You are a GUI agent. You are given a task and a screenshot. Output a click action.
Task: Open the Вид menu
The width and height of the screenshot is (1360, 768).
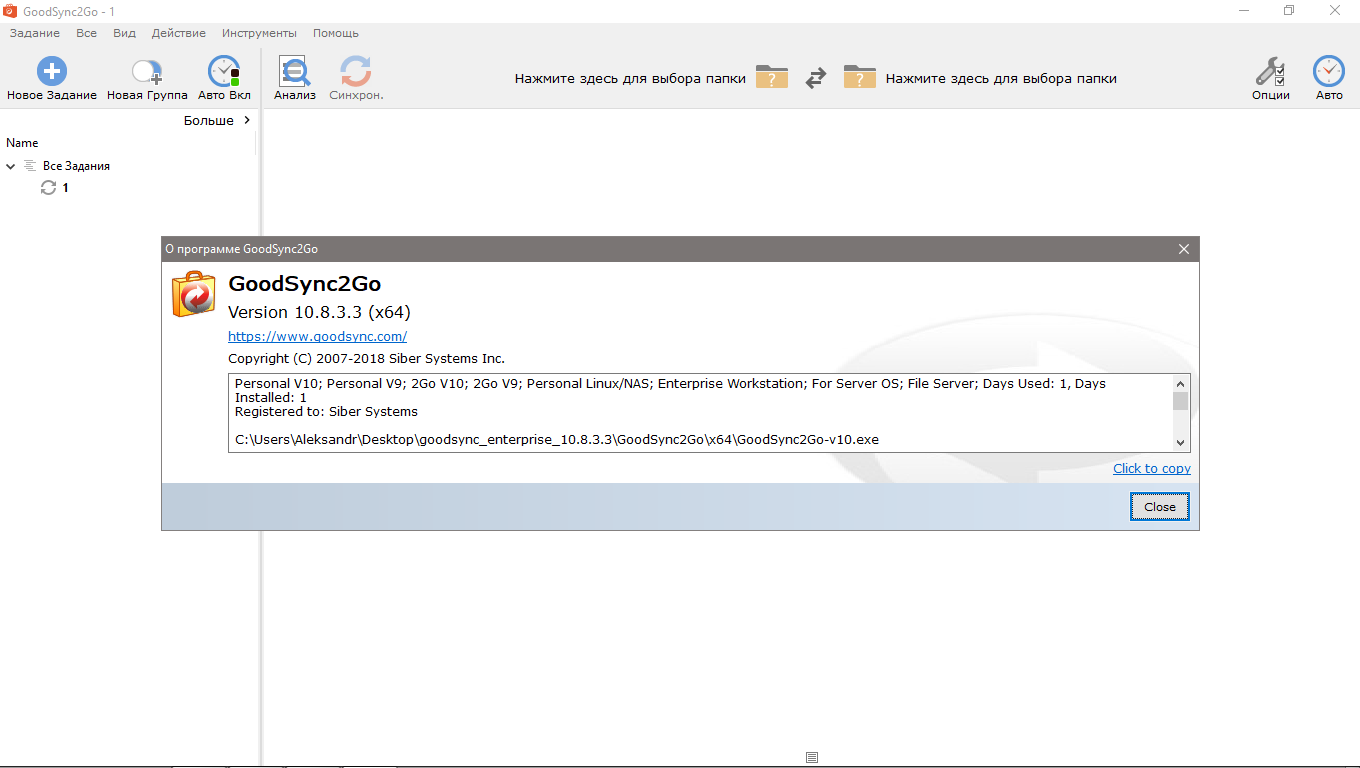[124, 33]
